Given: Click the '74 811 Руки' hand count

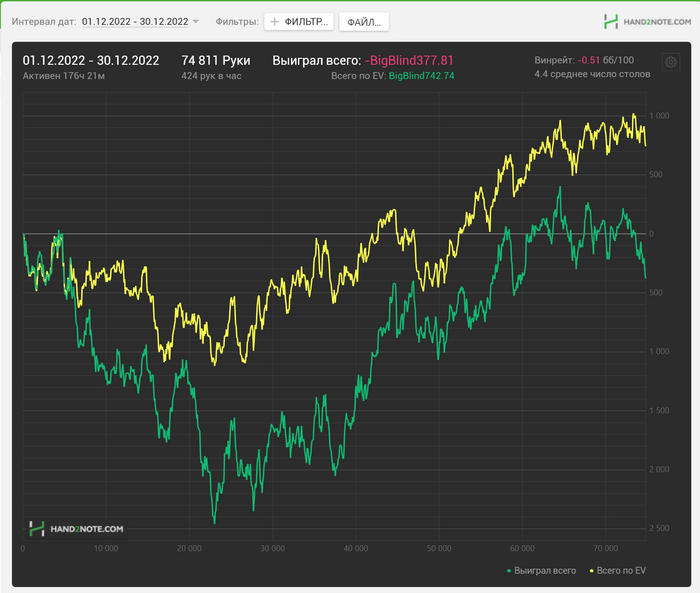Looking at the screenshot, I should click(216, 60).
